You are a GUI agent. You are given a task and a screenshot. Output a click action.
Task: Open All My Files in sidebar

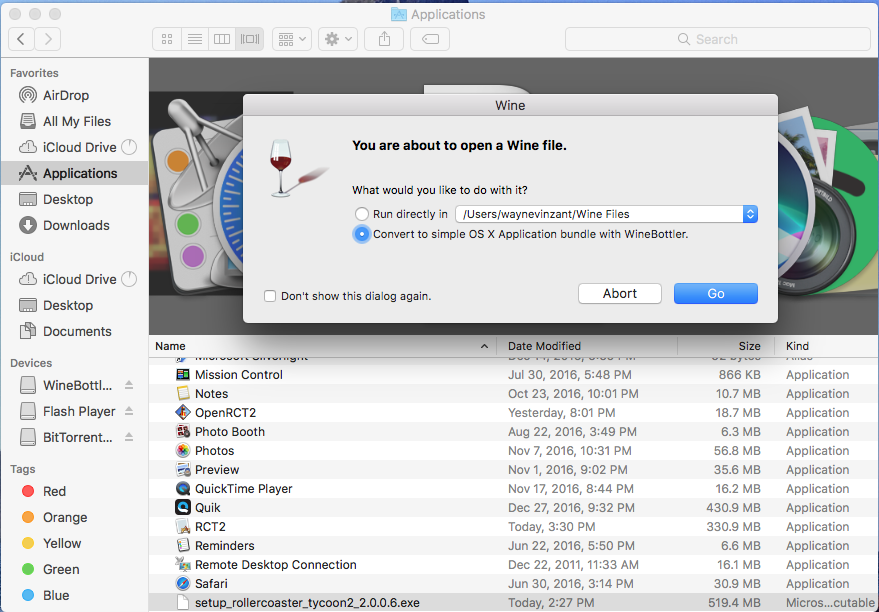pyautogui.click(x=74, y=121)
